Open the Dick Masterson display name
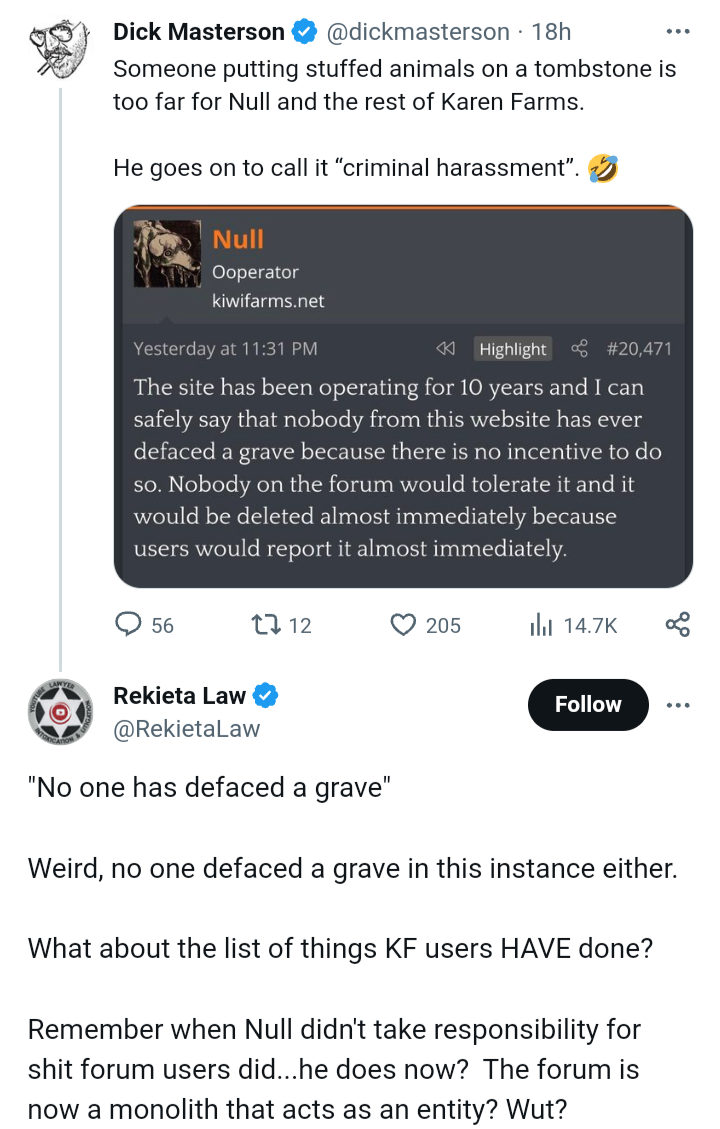The image size is (720, 1129). coord(198,32)
